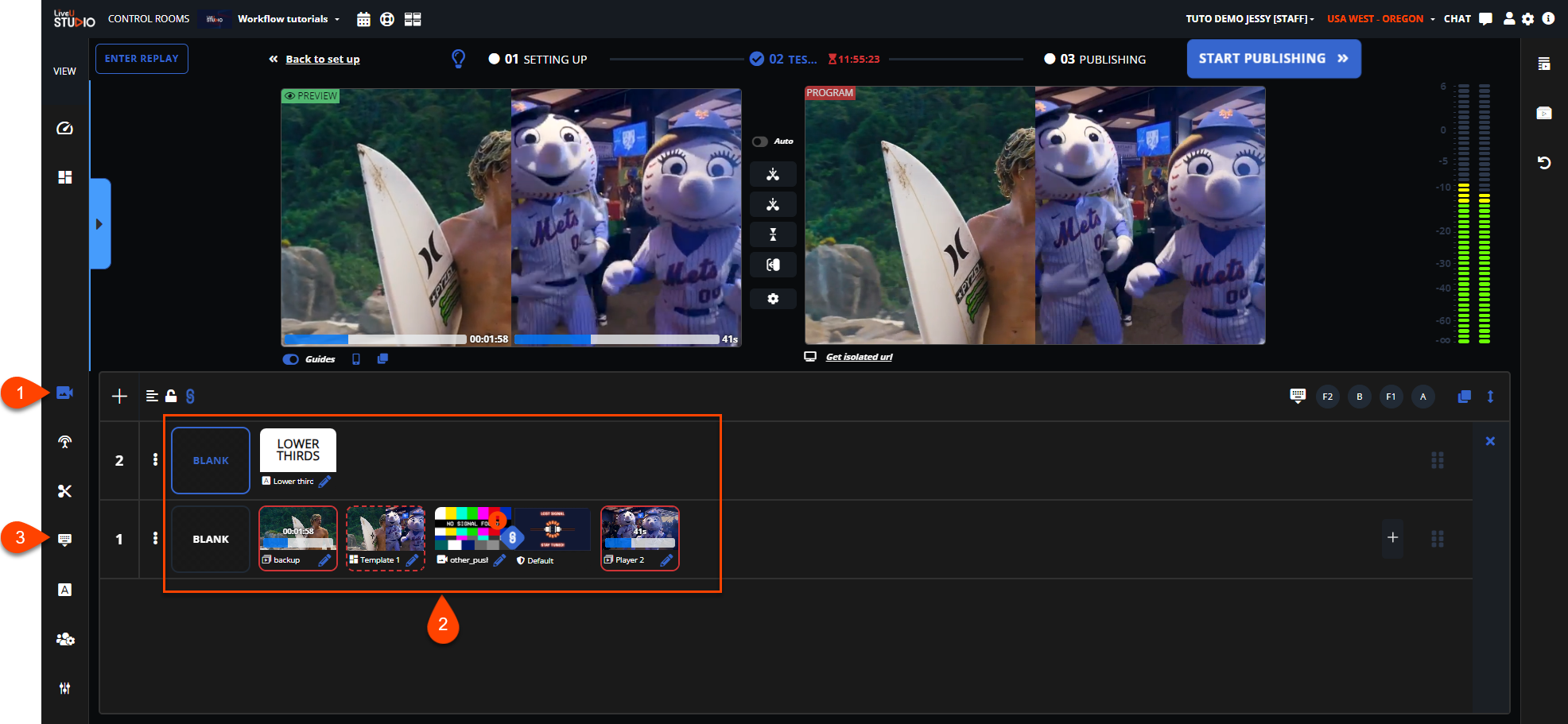Open the keyboard shortcuts icon in sidebar
1568x724 pixels.
click(65, 540)
